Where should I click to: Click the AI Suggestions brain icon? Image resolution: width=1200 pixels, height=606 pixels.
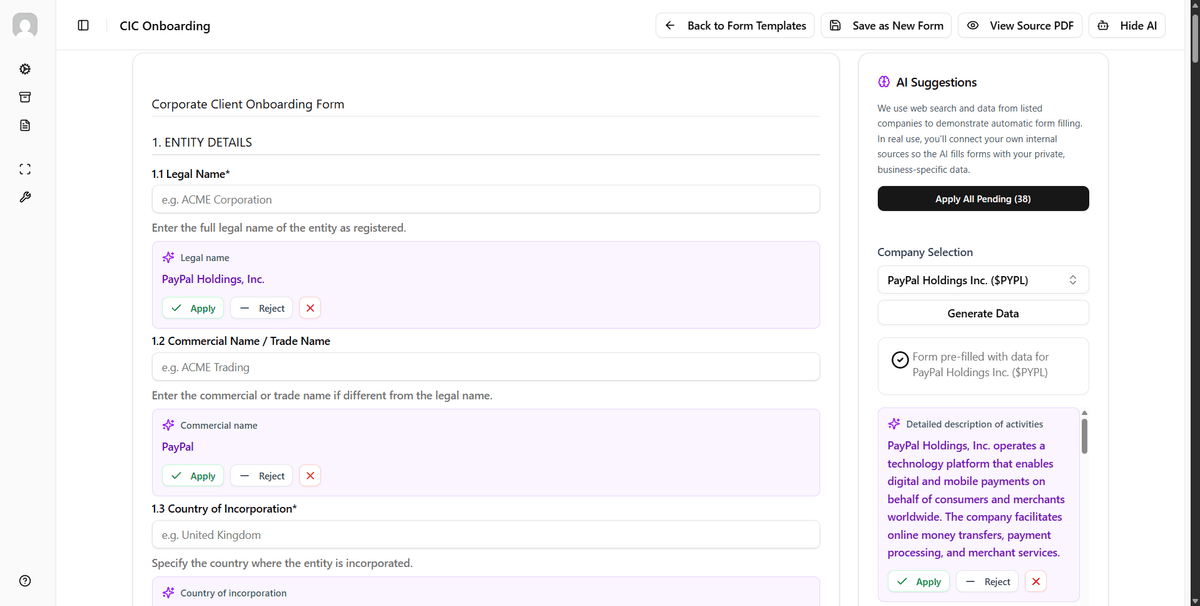pyautogui.click(x=884, y=83)
